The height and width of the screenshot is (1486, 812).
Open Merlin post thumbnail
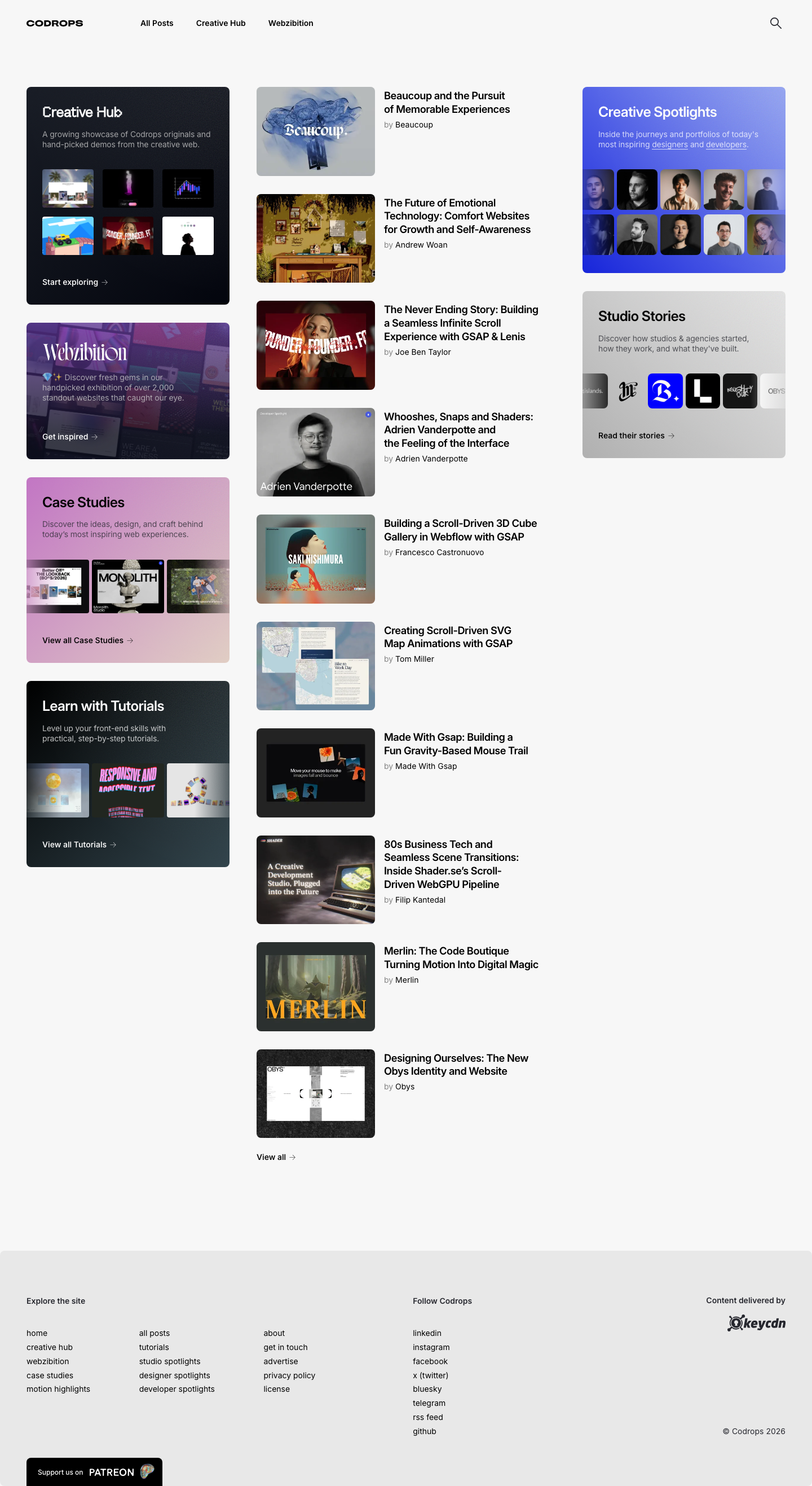click(x=315, y=987)
